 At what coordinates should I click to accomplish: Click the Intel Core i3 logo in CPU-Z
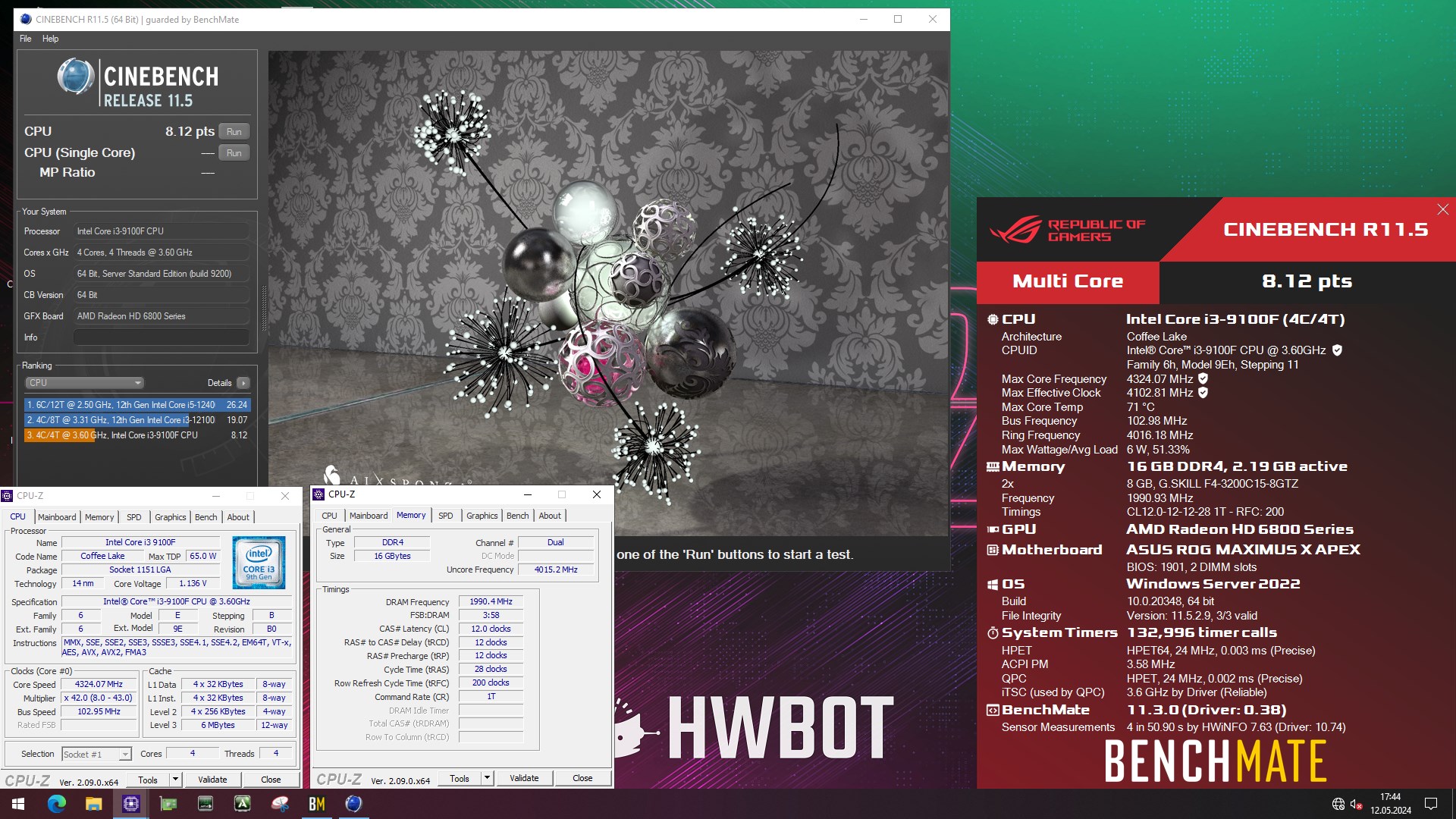(259, 563)
